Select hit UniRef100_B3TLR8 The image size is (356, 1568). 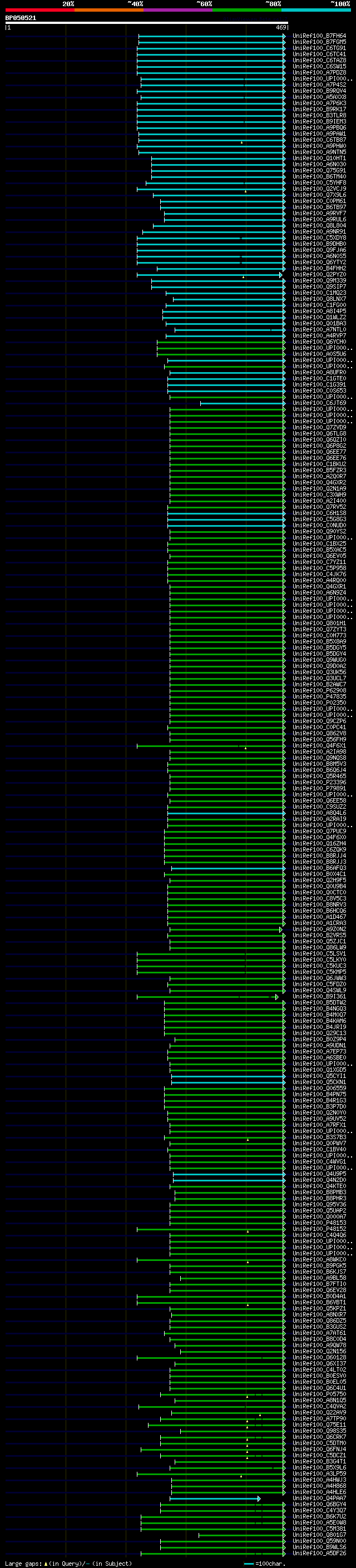click(319, 116)
